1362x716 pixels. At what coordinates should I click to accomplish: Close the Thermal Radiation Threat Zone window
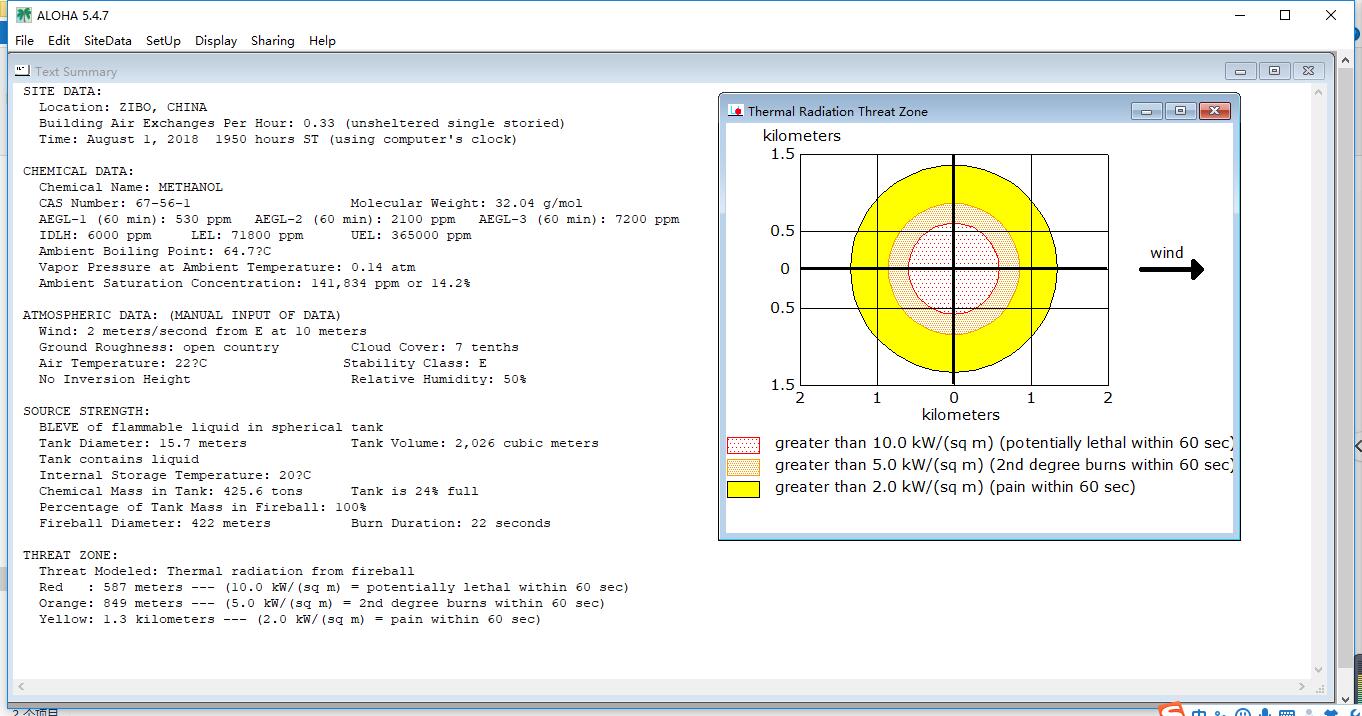[1214, 111]
